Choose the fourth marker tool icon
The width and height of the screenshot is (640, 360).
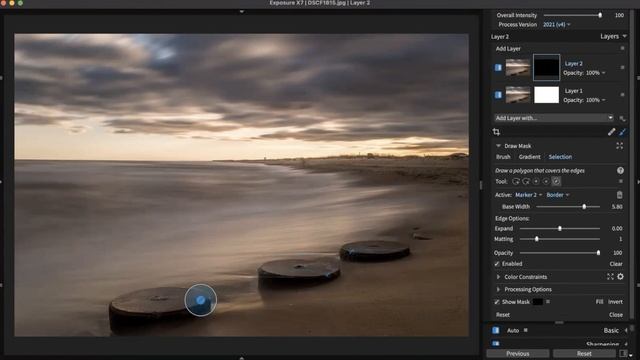coord(546,181)
